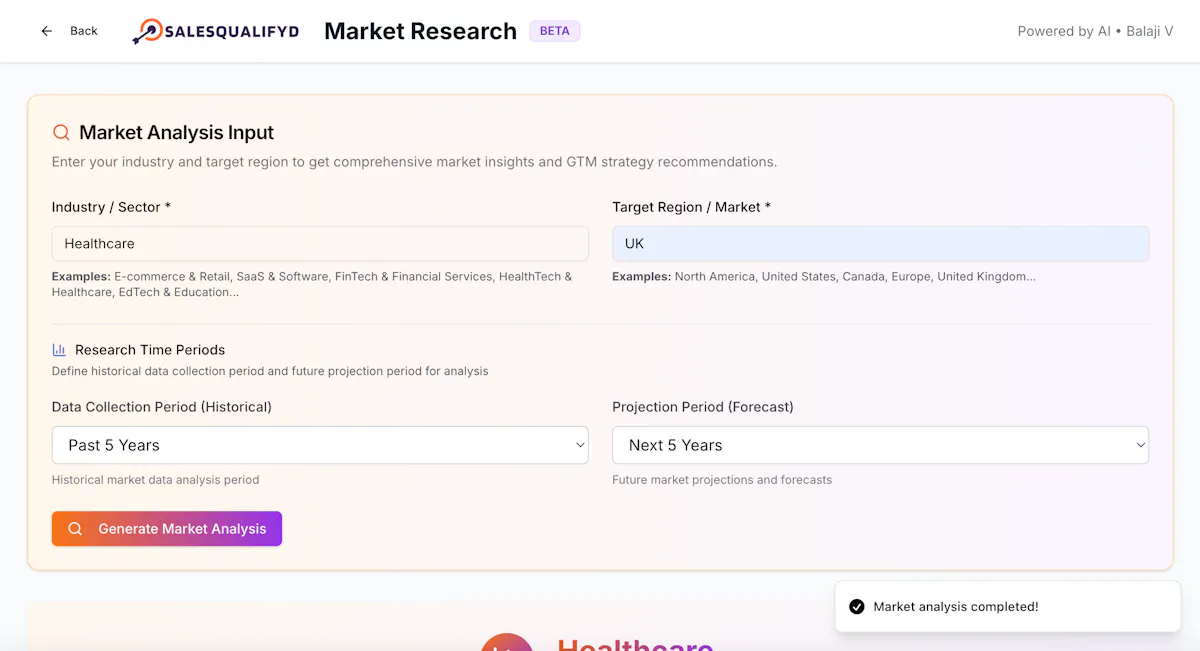Screen dimensions: 1200x651
Task: Click the Research Time Periods heading
Action: pos(150,350)
